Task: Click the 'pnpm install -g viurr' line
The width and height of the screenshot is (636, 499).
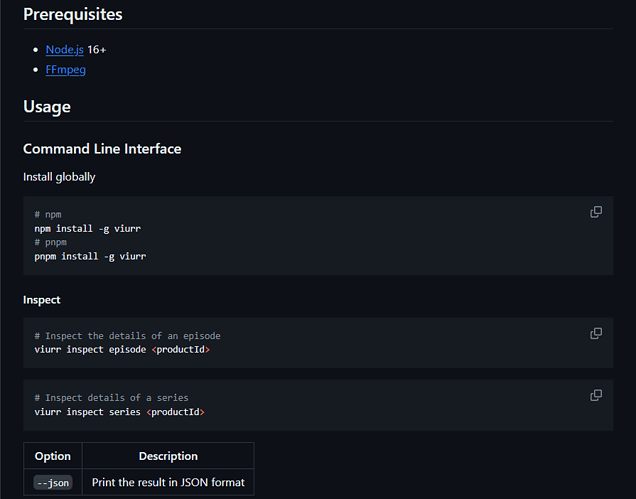Action: pos(90,256)
